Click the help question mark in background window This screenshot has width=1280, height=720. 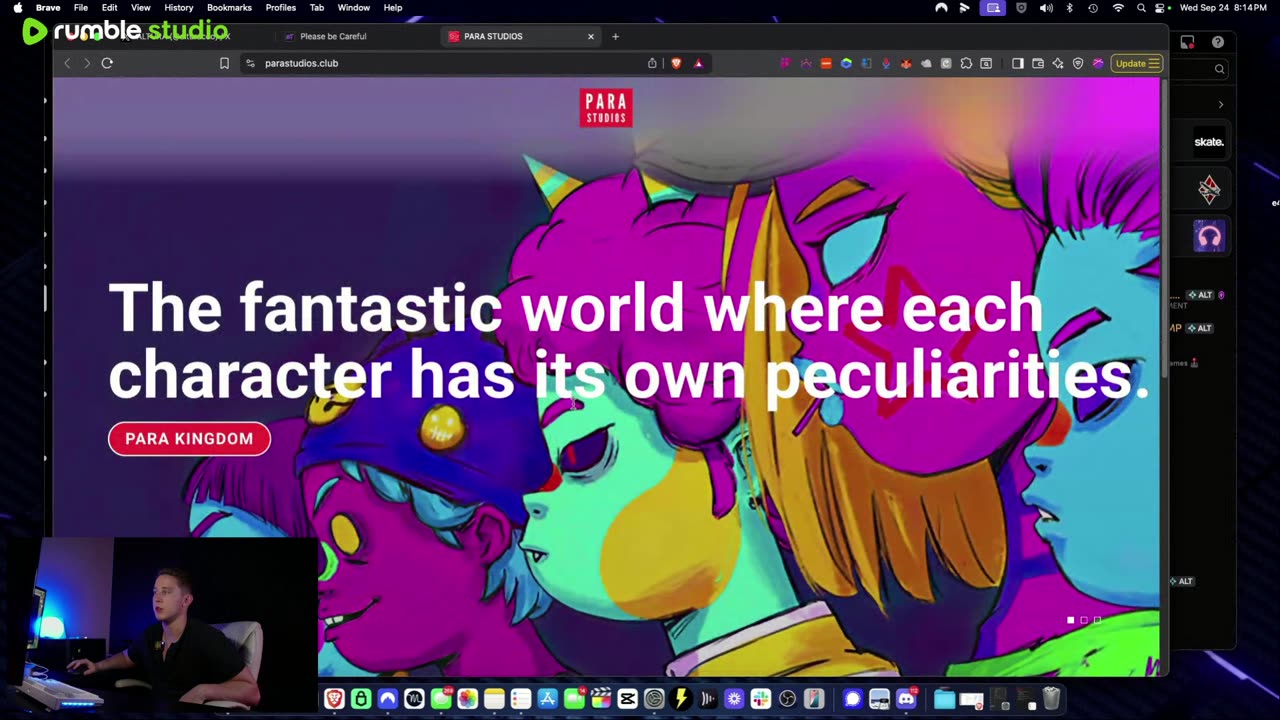(x=1217, y=42)
